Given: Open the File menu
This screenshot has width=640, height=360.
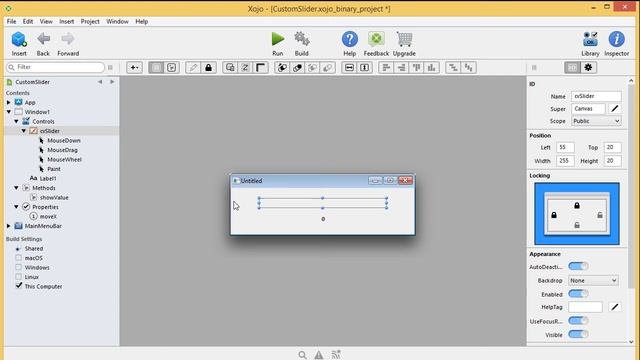Looking at the screenshot, I should click(11, 21).
